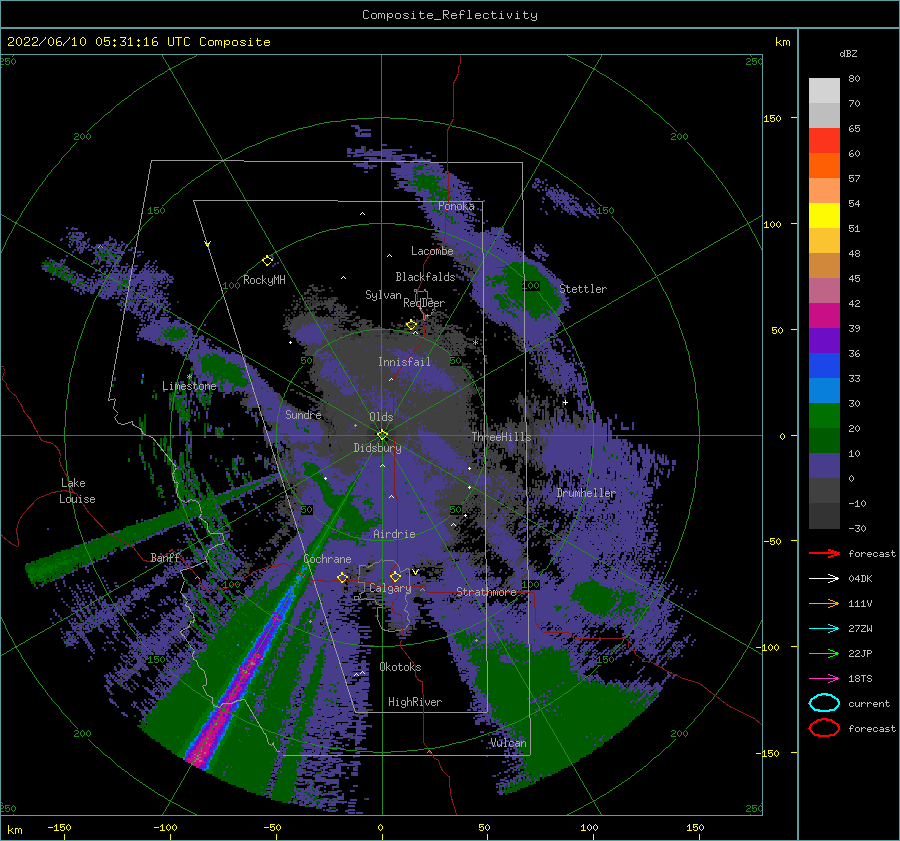This screenshot has width=900, height=841.
Task: Click the yellow marker near RockyMH
Action: tap(267, 261)
